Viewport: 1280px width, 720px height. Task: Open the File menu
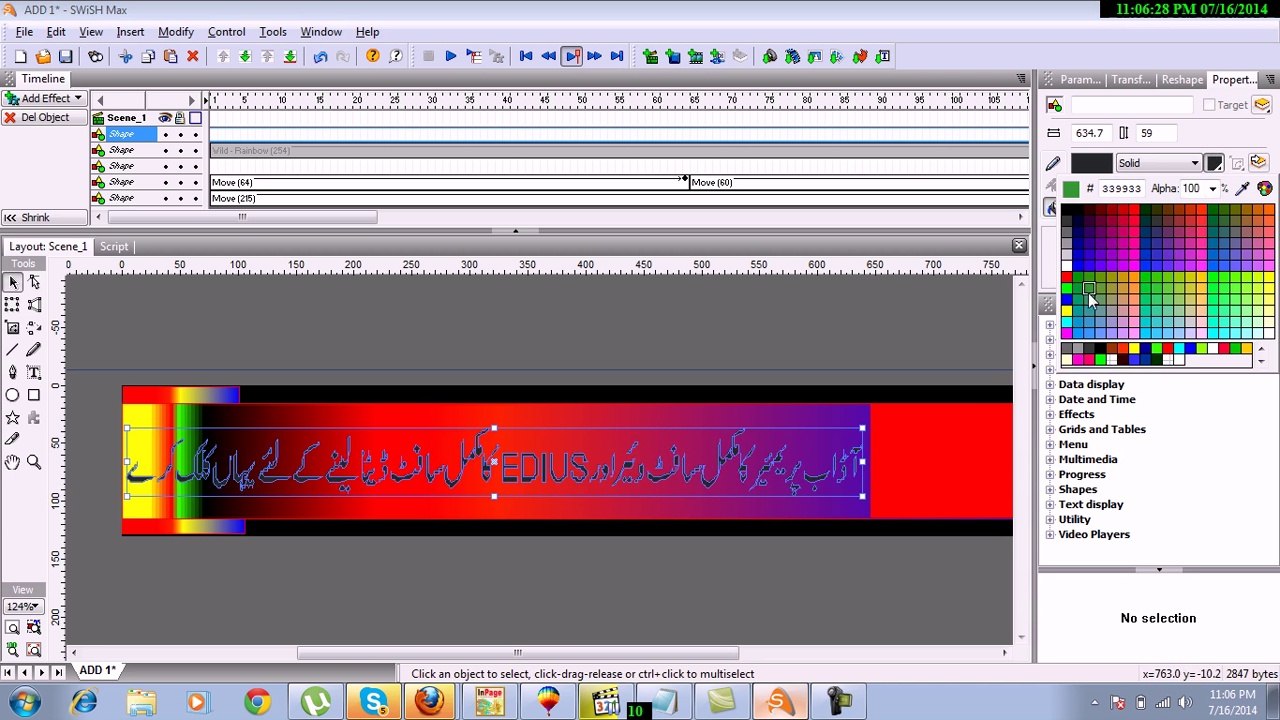click(x=24, y=32)
